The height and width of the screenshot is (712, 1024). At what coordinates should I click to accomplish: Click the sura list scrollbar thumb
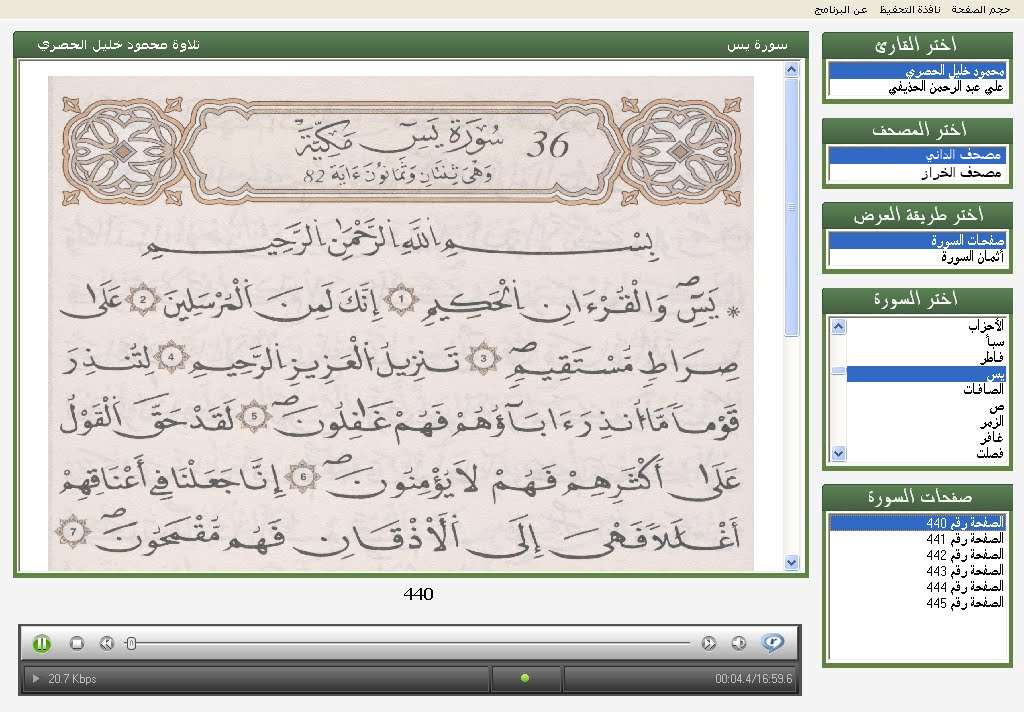[x=839, y=371]
